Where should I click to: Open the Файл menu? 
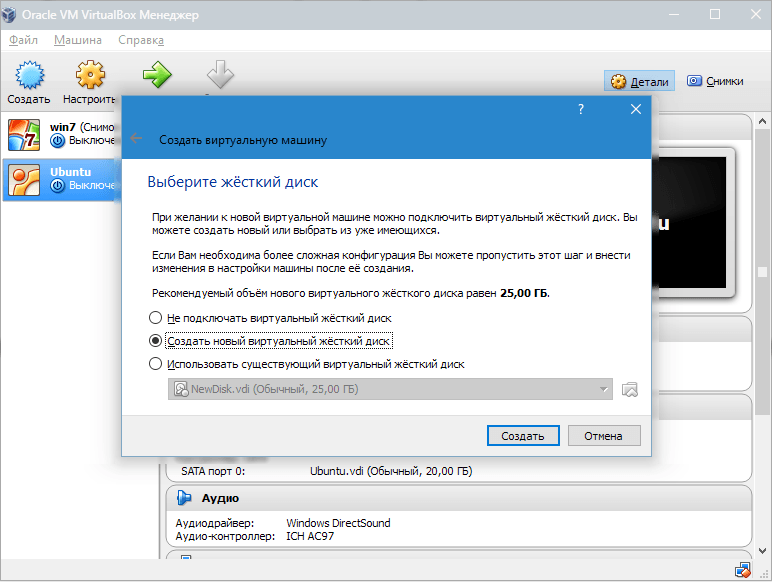[23, 40]
